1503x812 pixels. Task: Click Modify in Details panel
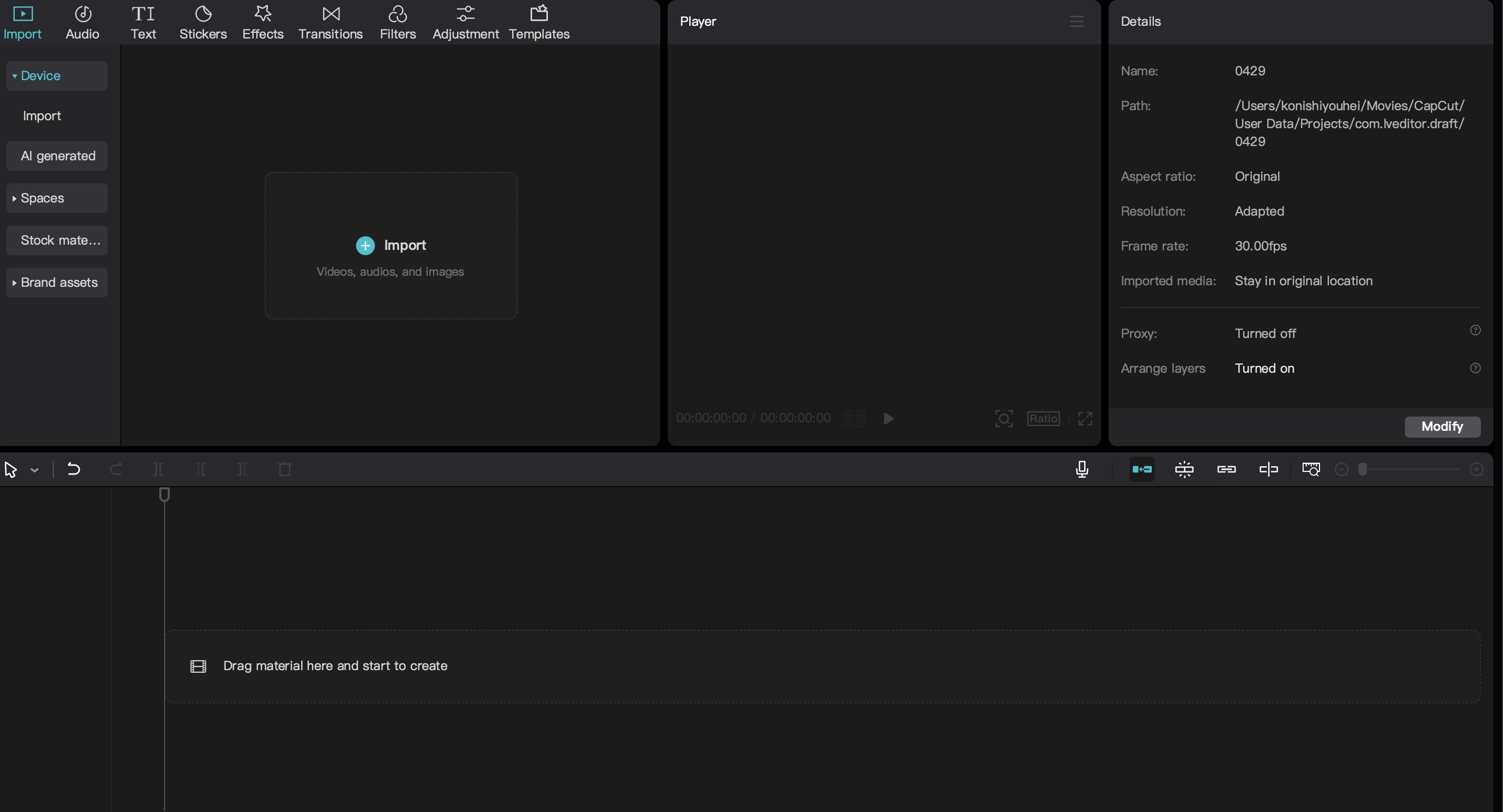point(1442,427)
